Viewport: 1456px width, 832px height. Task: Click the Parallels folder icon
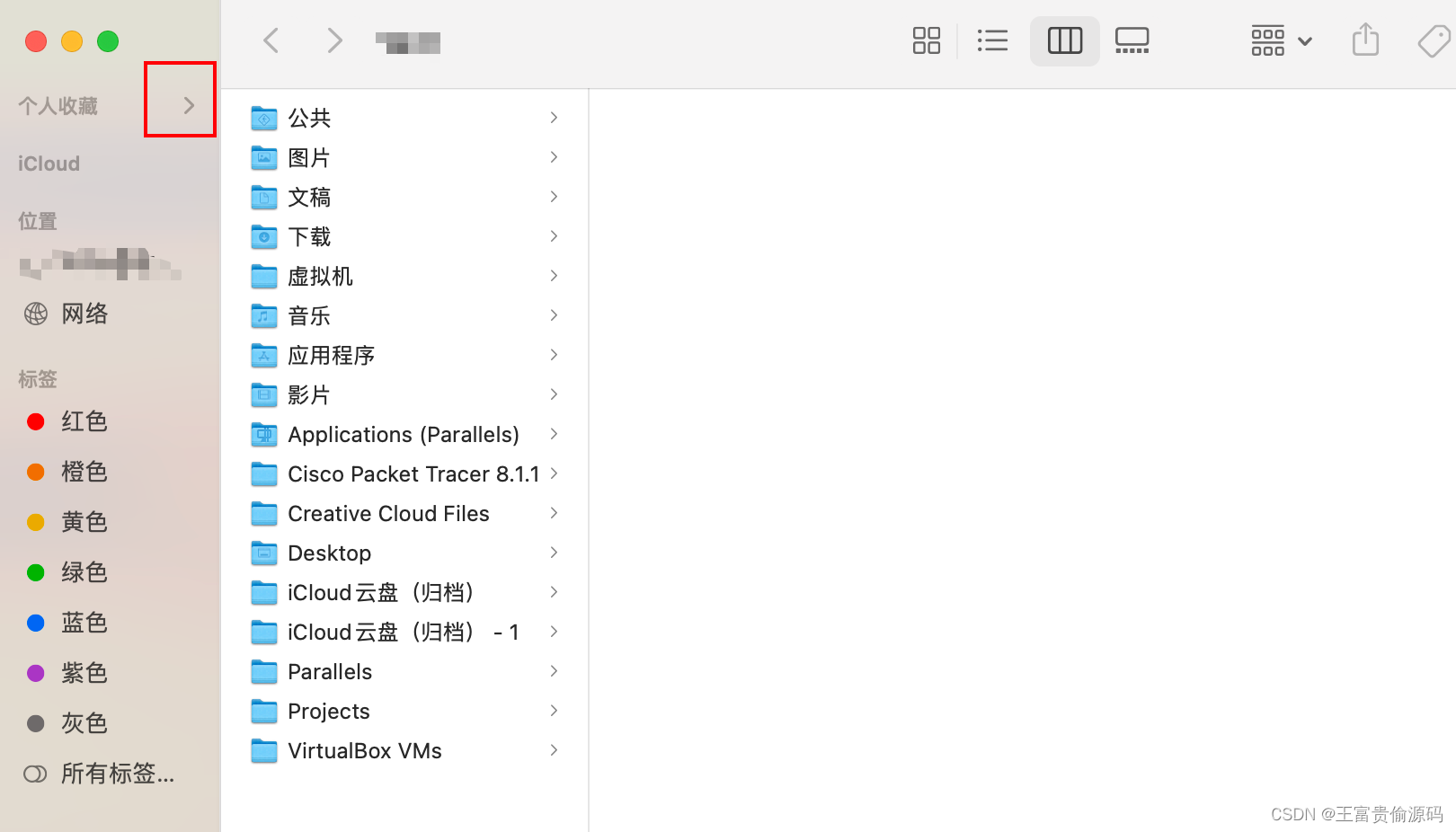264,671
